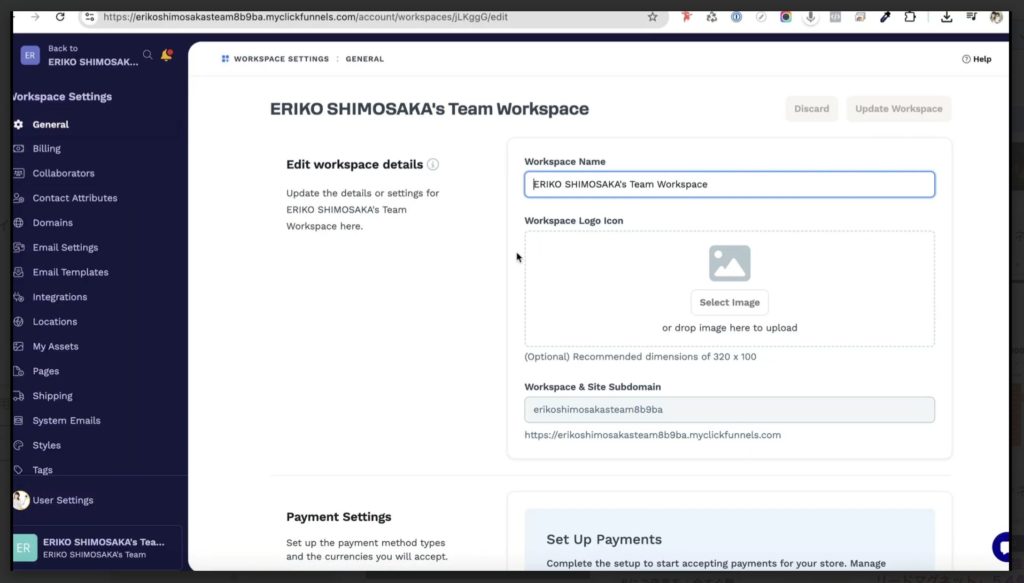
Task: Go to Domains settings
Action: click(52, 223)
